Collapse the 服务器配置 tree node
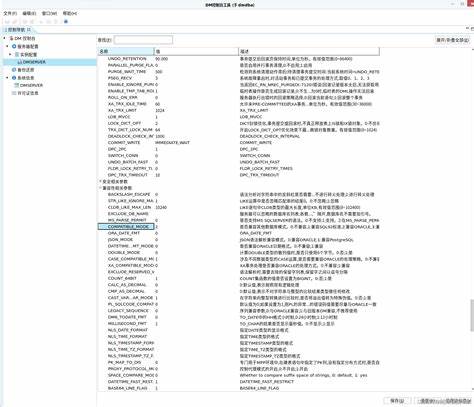The width and height of the screenshot is (474, 407). [x=7, y=46]
